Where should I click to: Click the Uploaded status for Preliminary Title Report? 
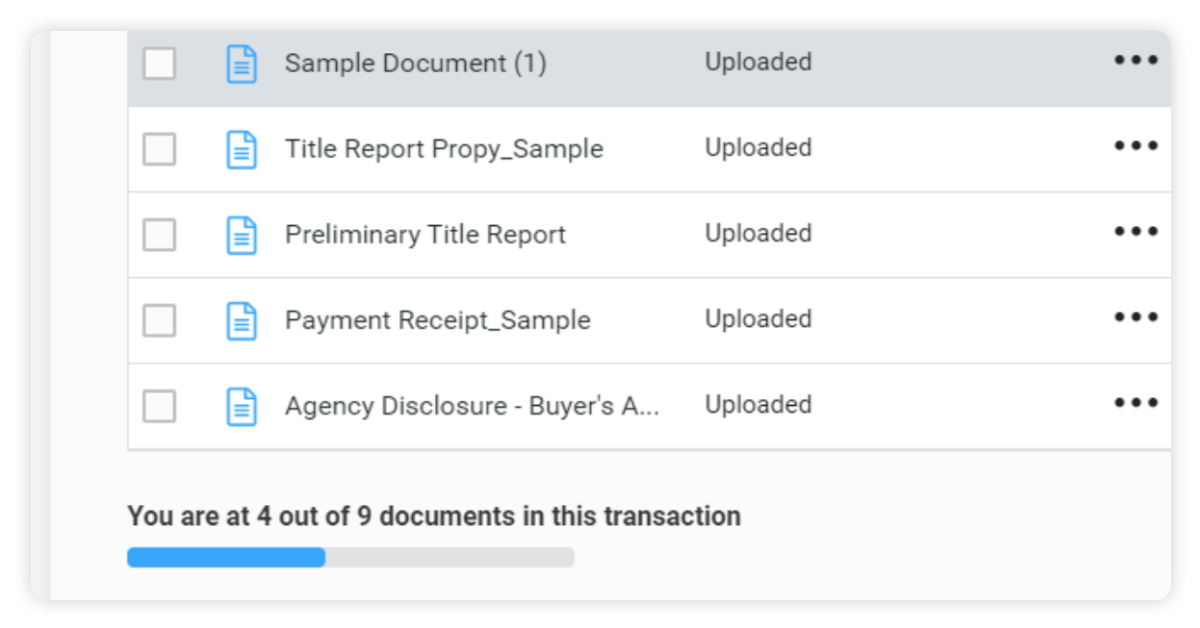tap(758, 233)
